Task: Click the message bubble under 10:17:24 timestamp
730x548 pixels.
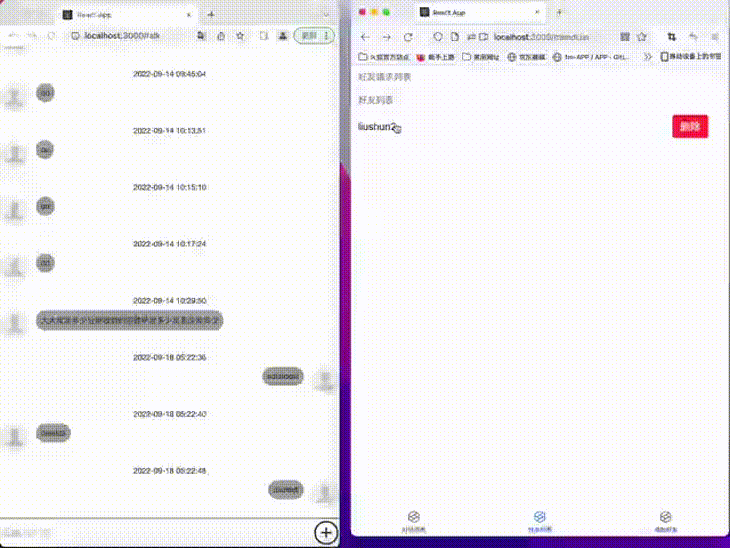Action: (45, 263)
